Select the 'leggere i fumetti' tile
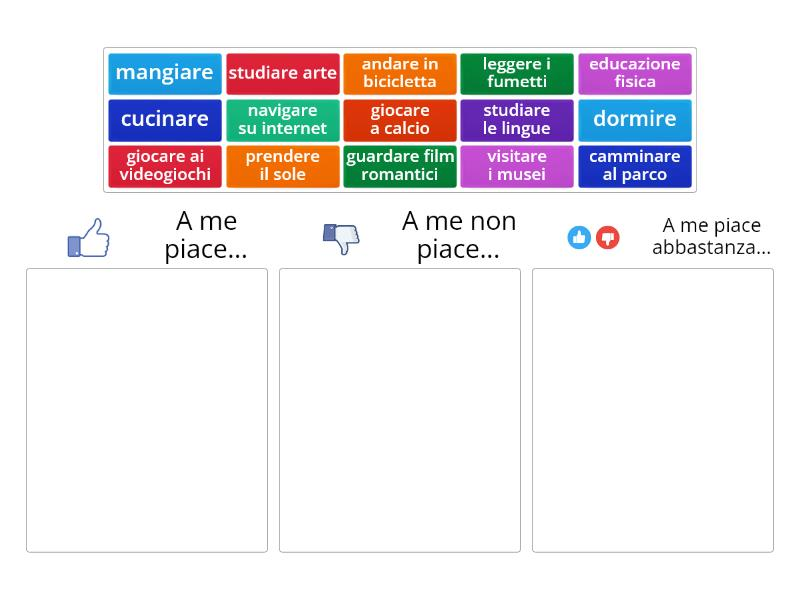 517,73
